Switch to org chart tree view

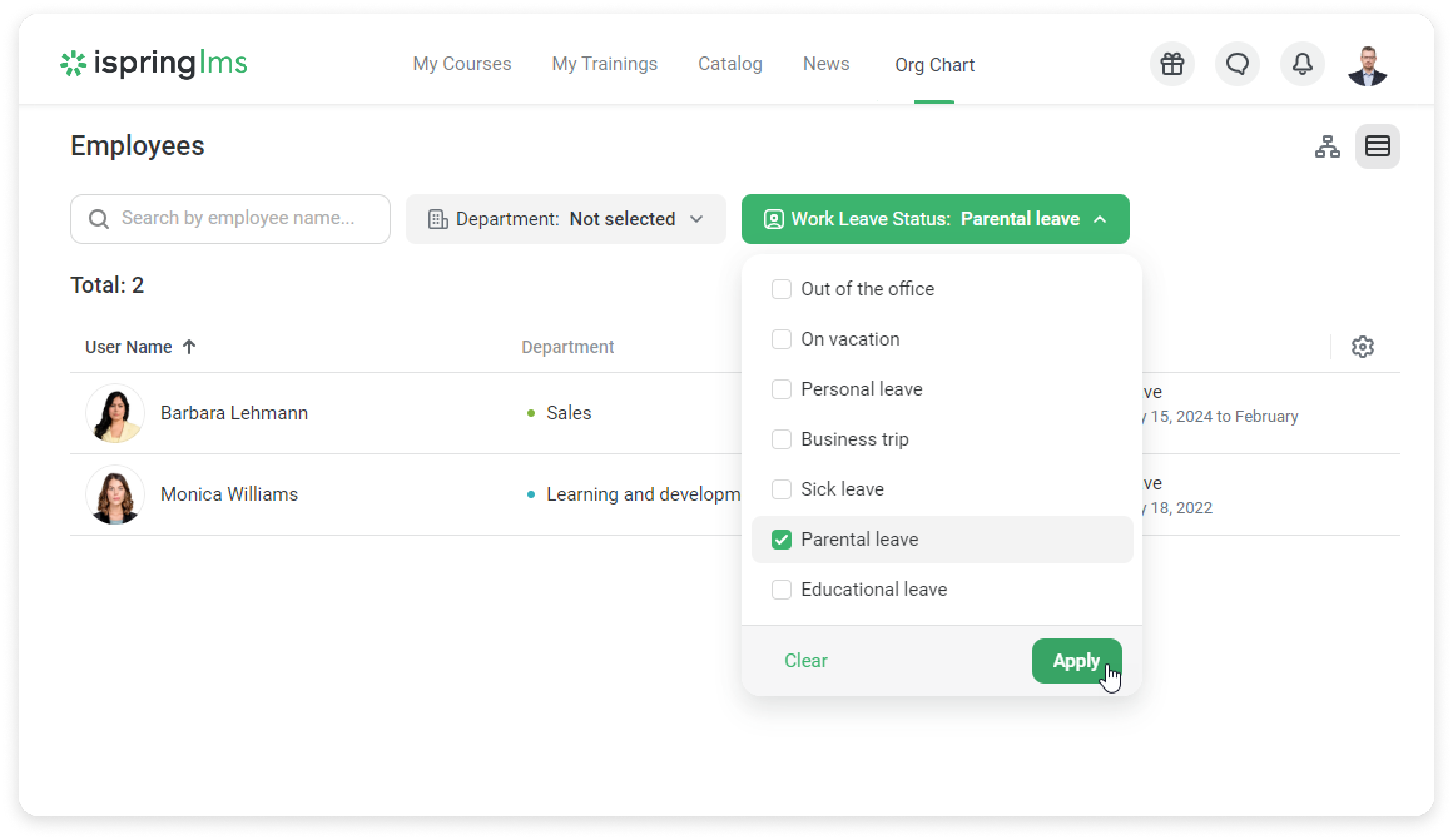click(x=1327, y=146)
